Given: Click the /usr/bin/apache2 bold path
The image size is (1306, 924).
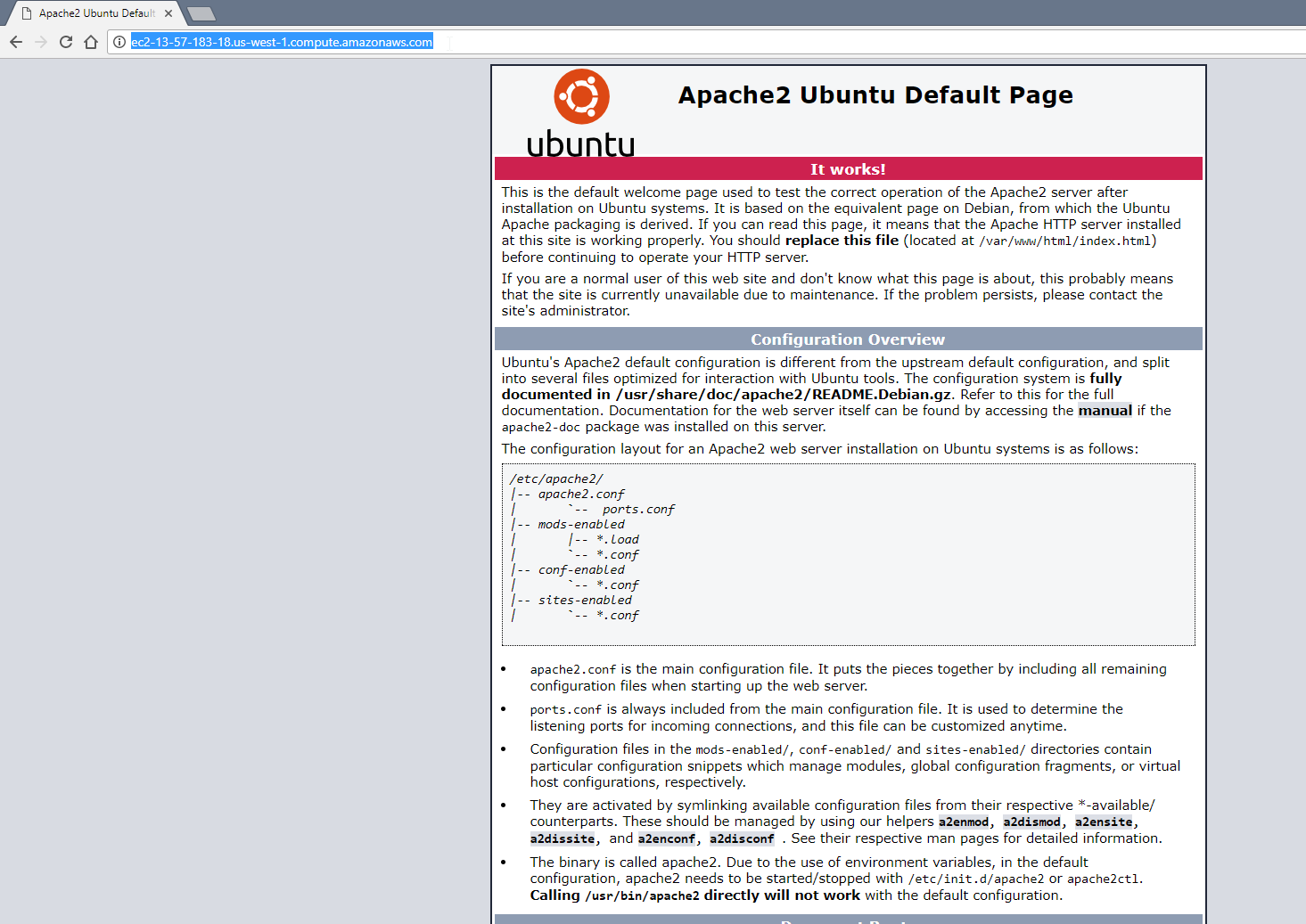Looking at the screenshot, I should click(x=642, y=896).
